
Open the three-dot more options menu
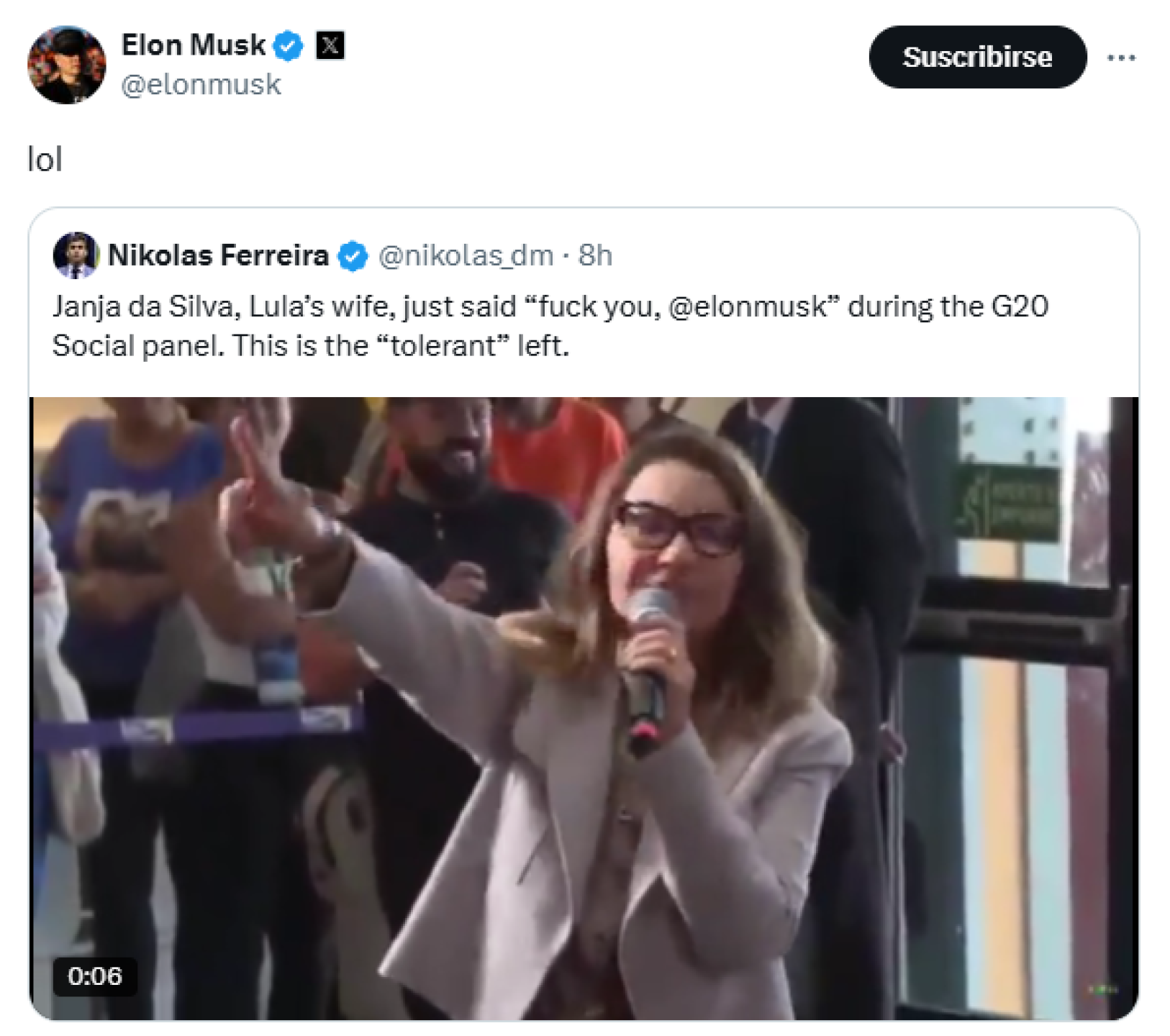click(1121, 58)
